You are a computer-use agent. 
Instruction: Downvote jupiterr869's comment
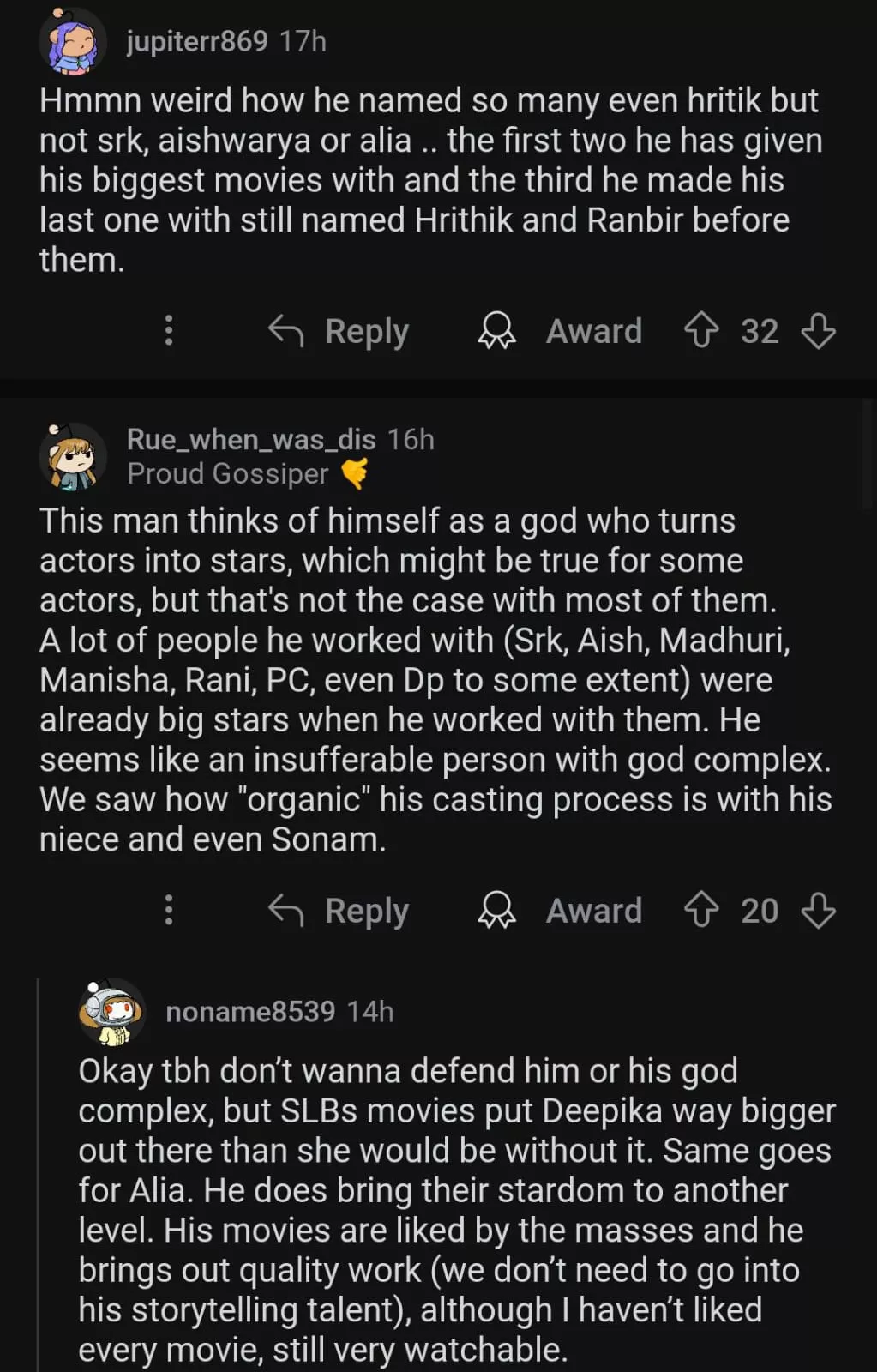coord(818,331)
